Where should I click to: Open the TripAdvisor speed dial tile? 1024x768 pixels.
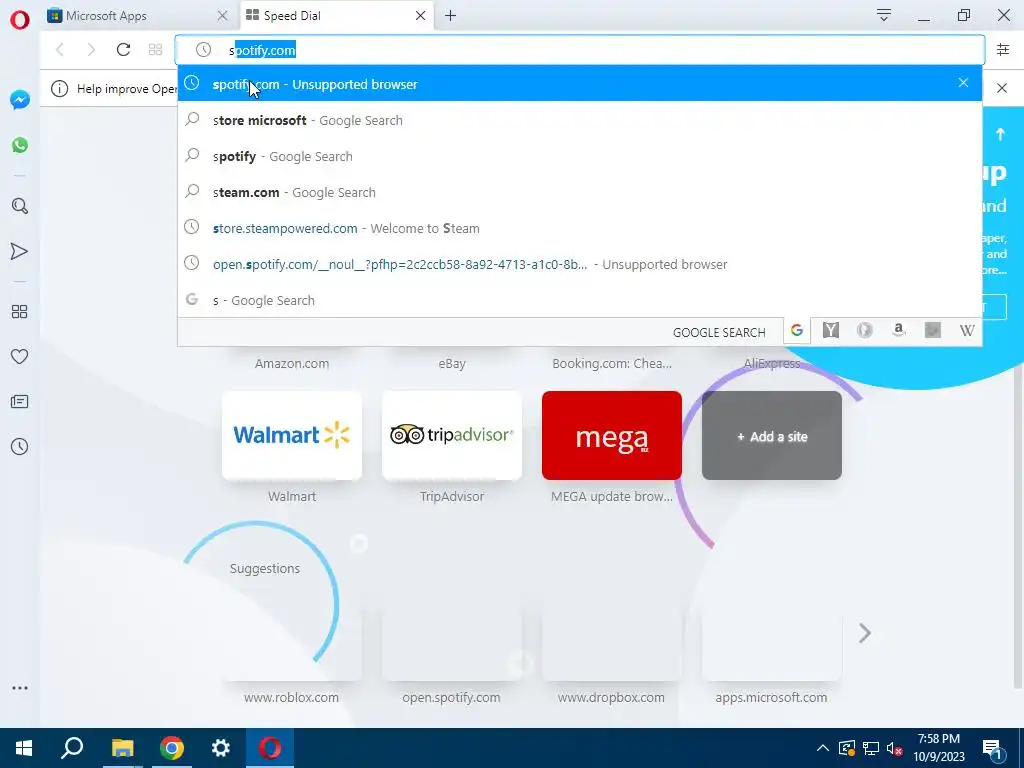click(x=452, y=435)
